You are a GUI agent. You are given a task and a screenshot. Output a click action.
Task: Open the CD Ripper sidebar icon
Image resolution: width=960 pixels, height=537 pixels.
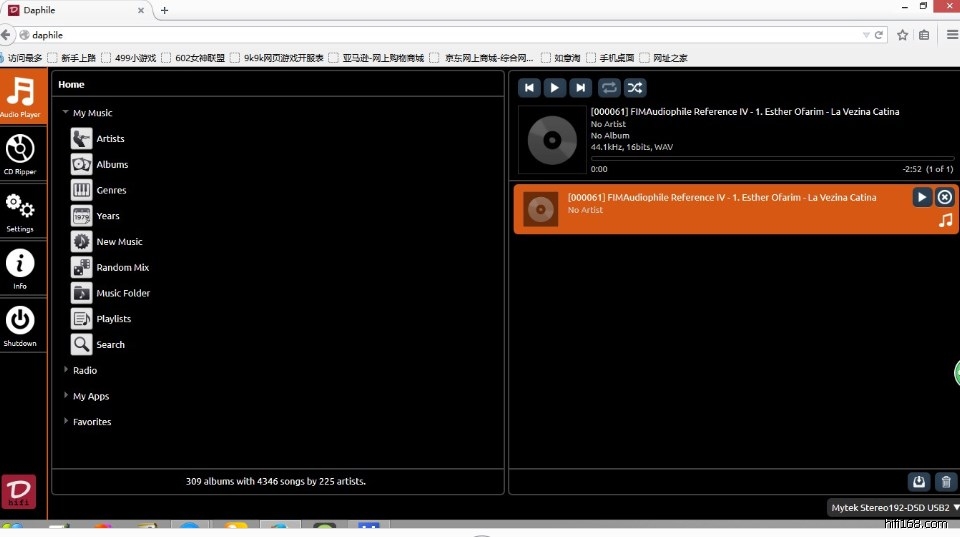(20, 151)
